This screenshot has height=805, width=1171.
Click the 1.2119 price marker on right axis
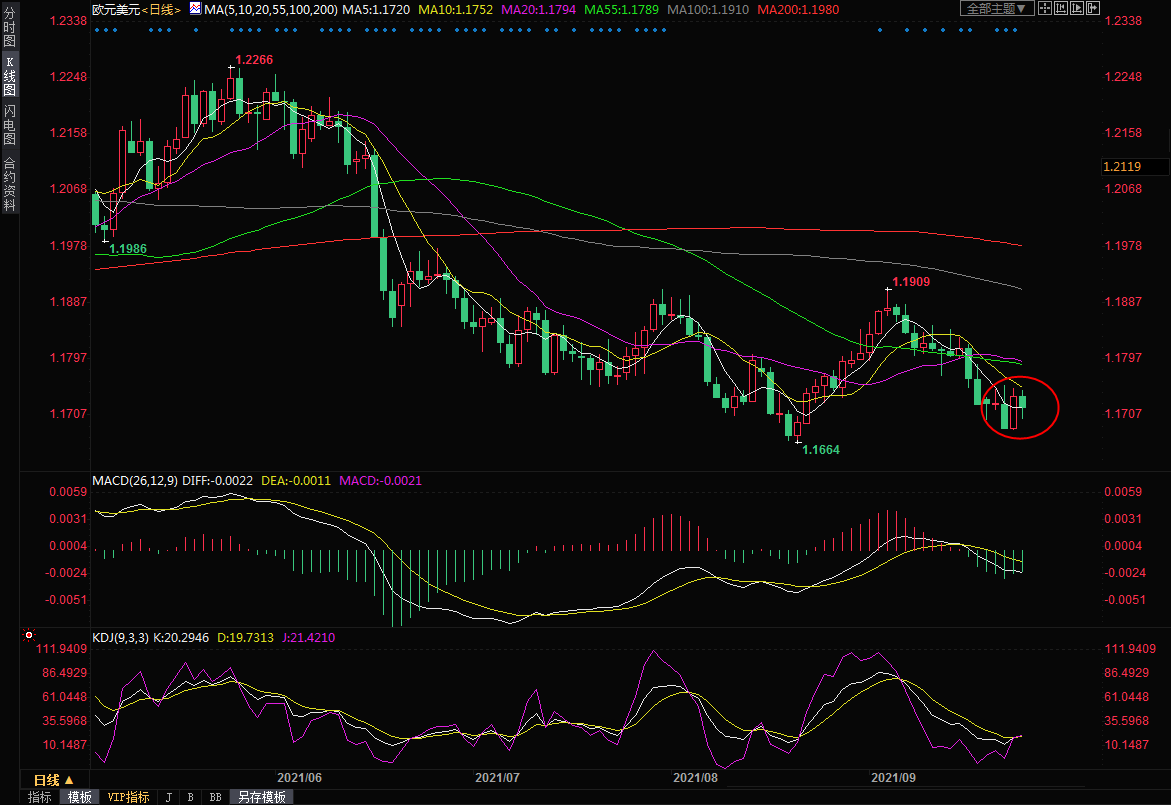[1121, 166]
